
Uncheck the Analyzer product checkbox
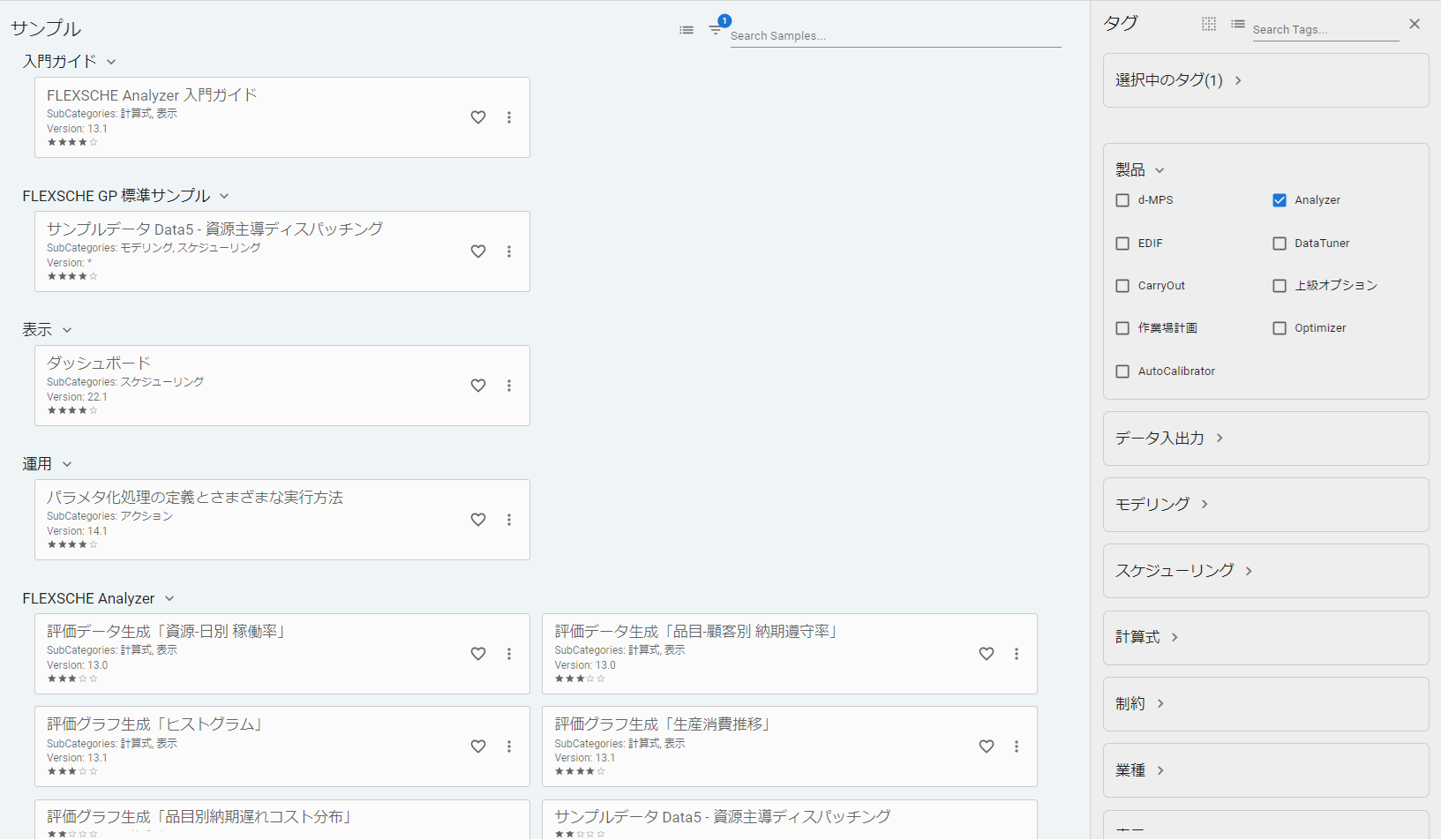click(x=1280, y=200)
